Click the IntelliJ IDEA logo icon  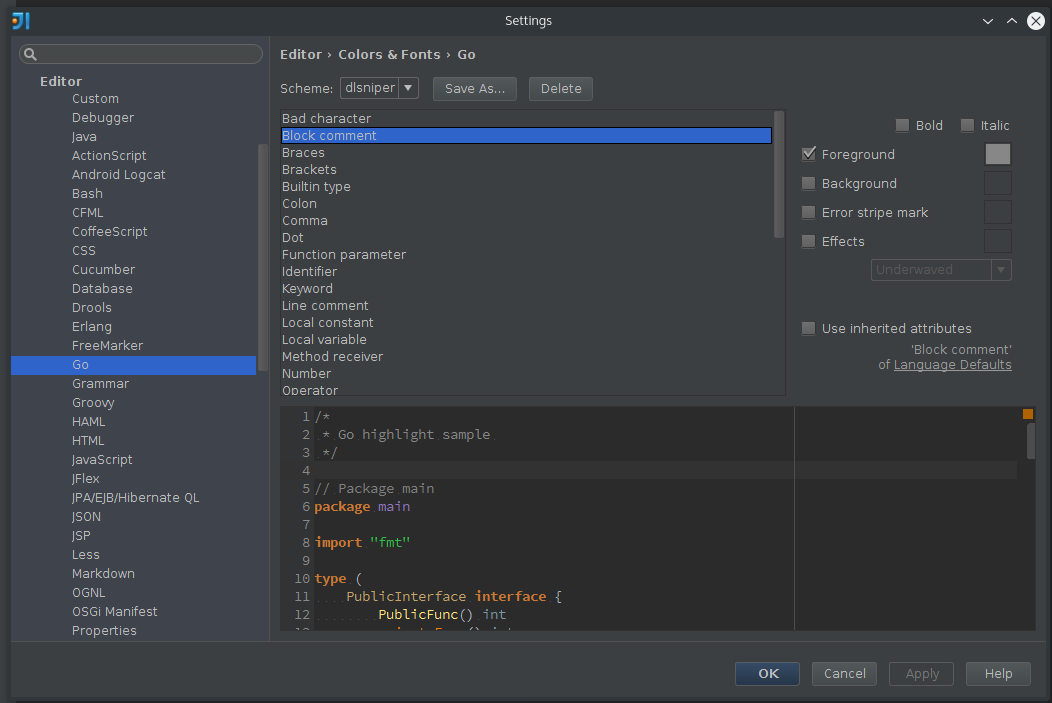click(20, 20)
